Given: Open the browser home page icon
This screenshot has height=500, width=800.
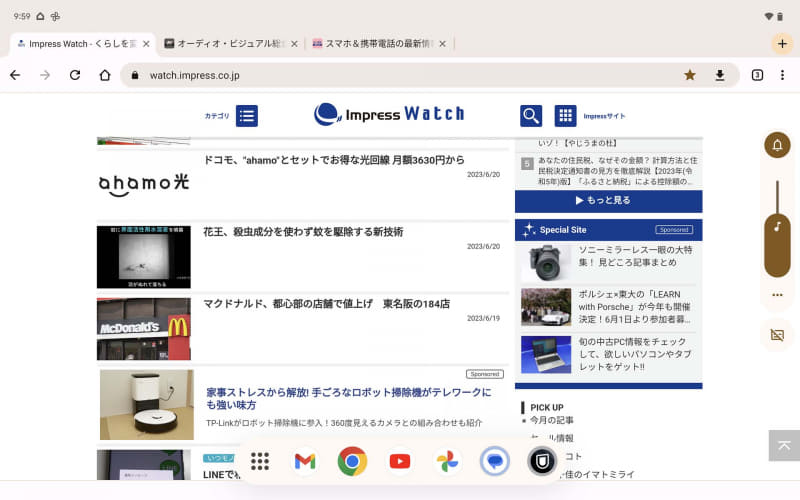Looking at the screenshot, I should [105, 75].
